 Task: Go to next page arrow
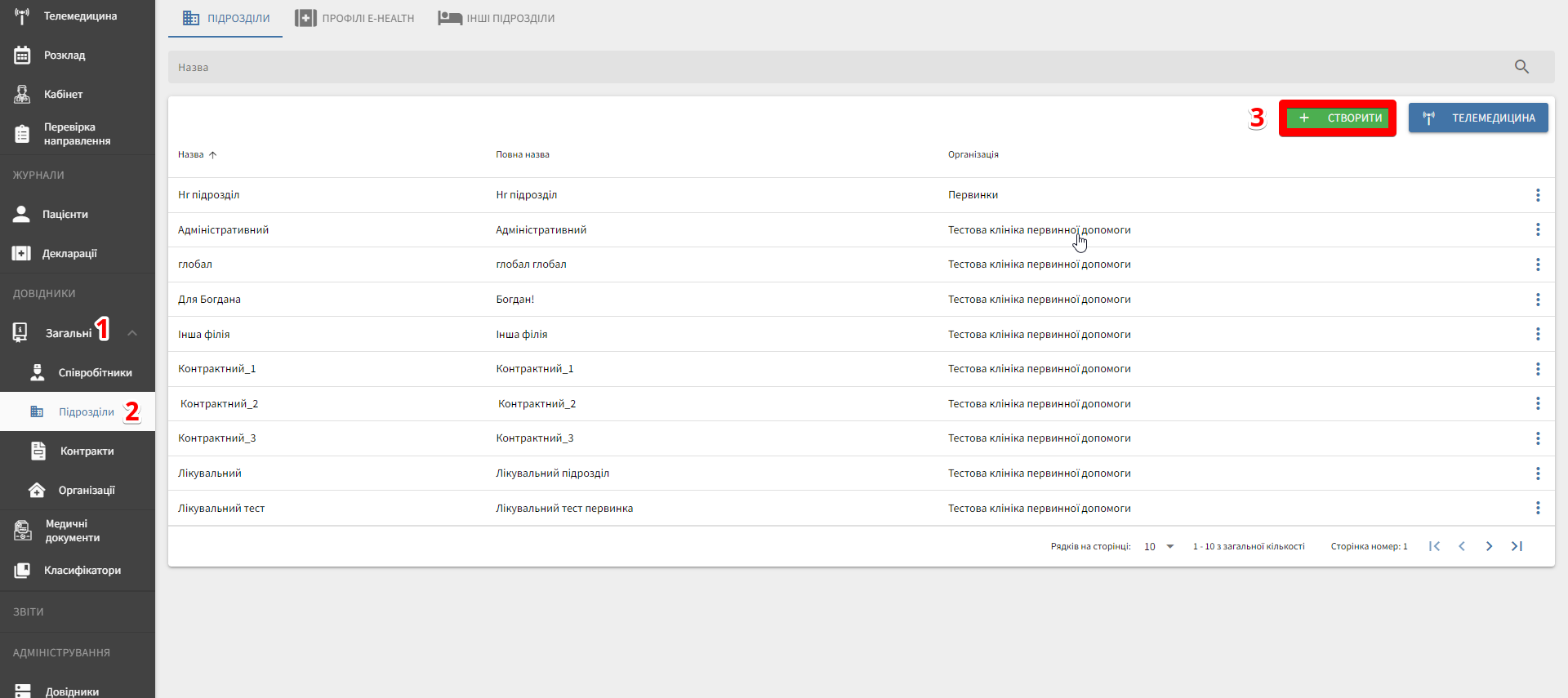click(x=1489, y=546)
